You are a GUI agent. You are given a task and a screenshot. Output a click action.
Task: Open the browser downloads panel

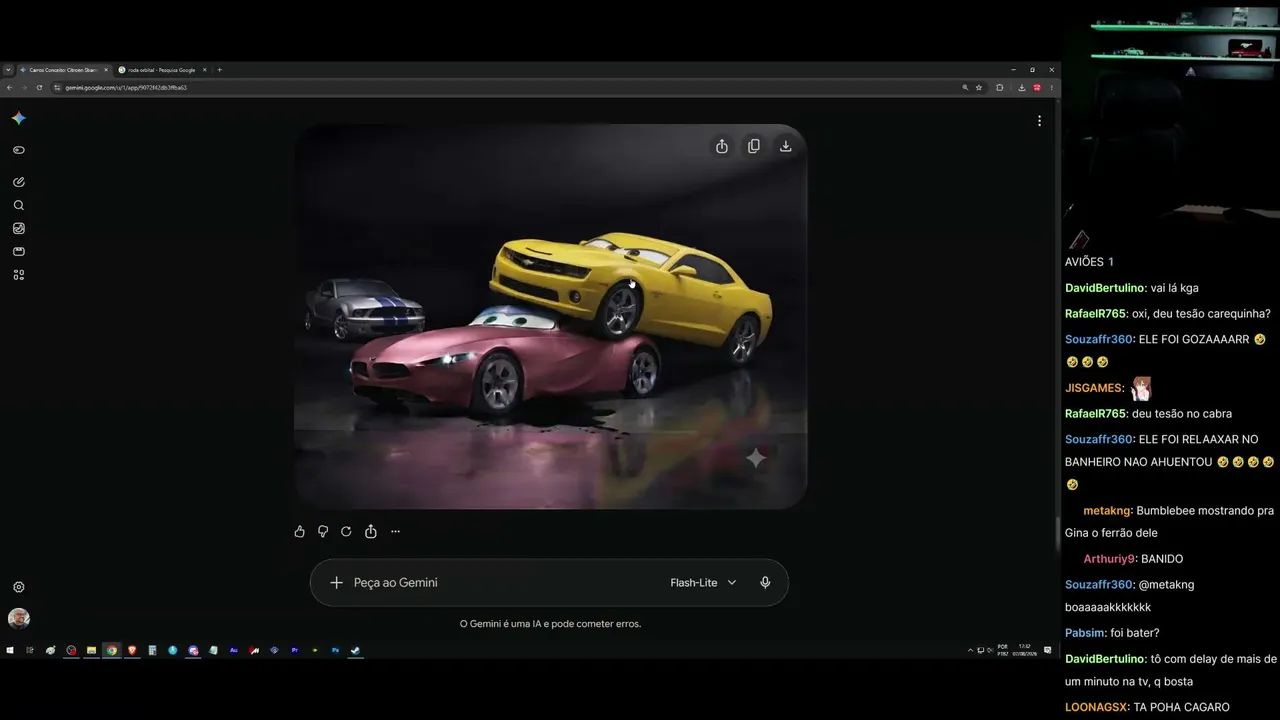coord(1021,87)
